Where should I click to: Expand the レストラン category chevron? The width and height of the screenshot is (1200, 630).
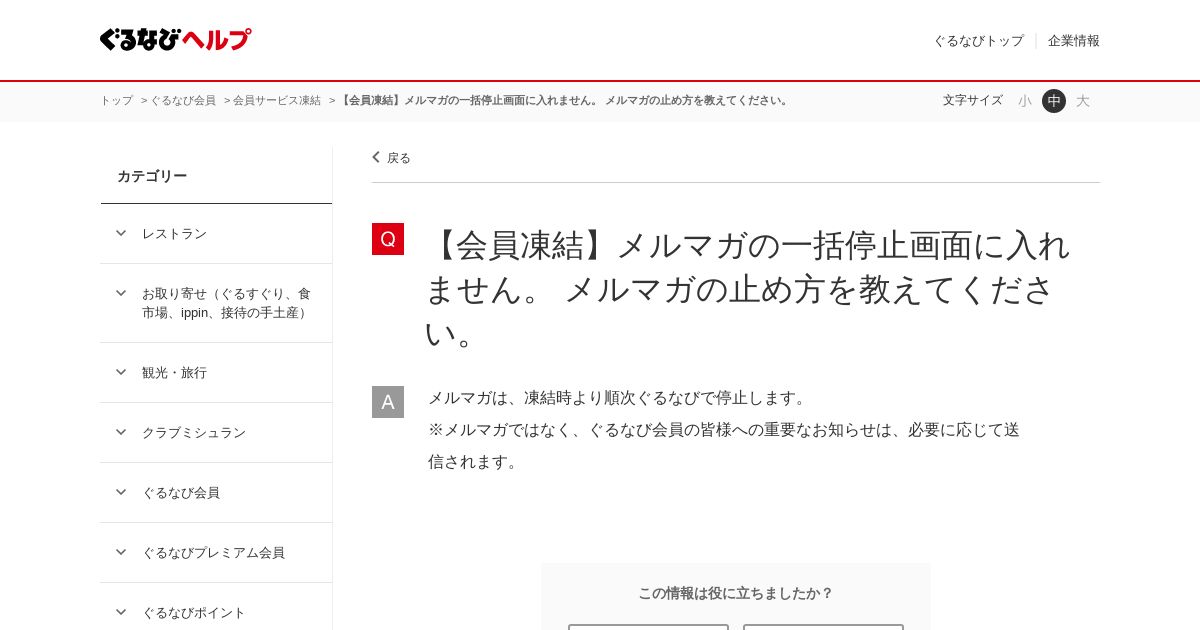tap(121, 233)
